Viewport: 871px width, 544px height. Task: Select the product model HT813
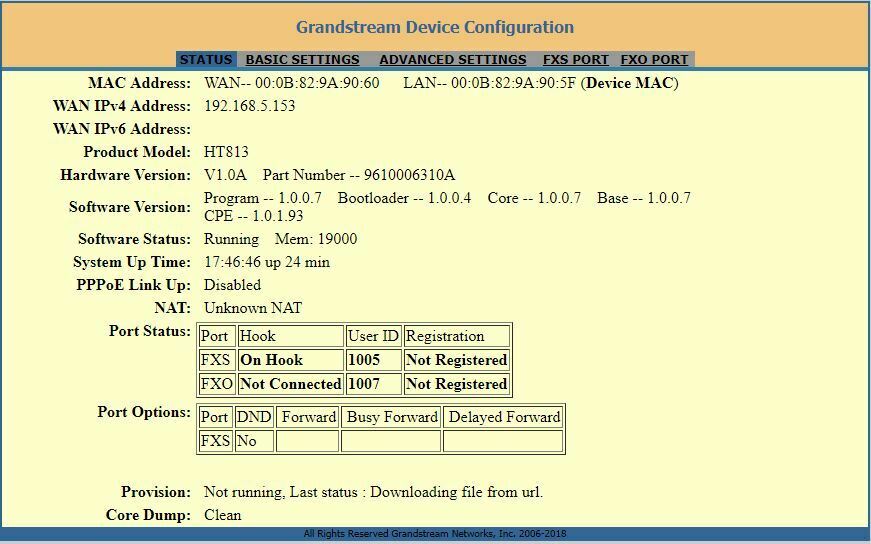coord(226,152)
